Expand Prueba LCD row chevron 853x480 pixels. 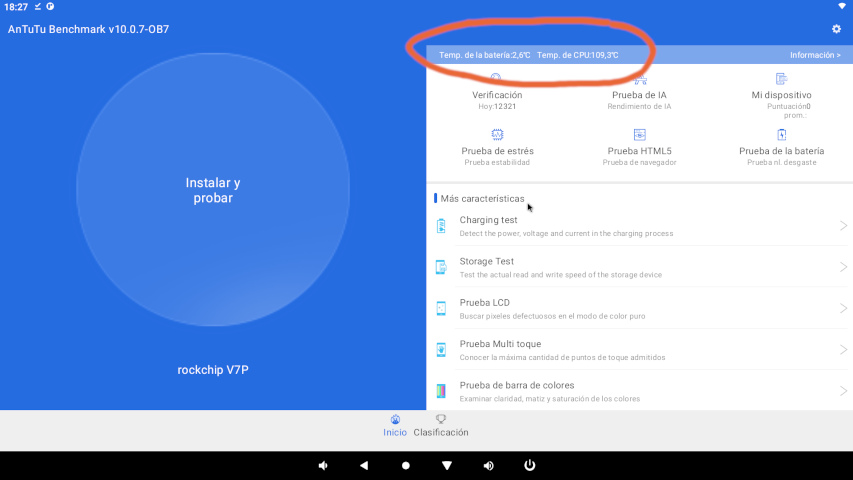click(x=843, y=308)
